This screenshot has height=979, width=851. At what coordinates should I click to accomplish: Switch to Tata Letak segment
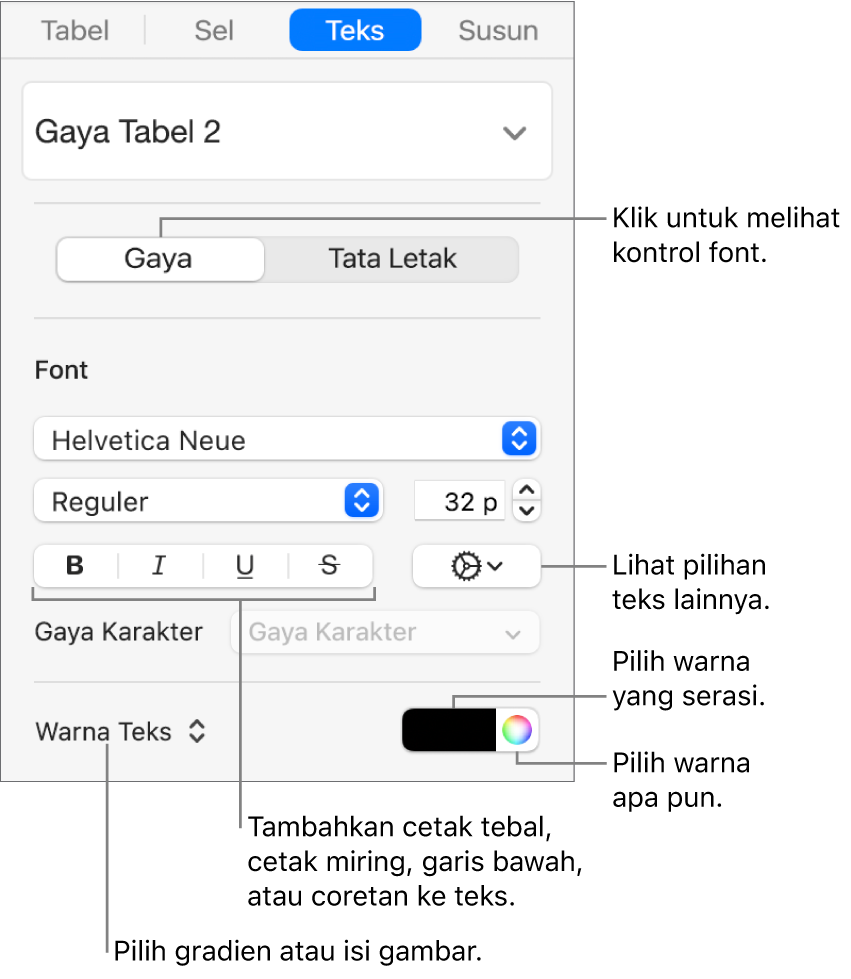[x=392, y=259]
